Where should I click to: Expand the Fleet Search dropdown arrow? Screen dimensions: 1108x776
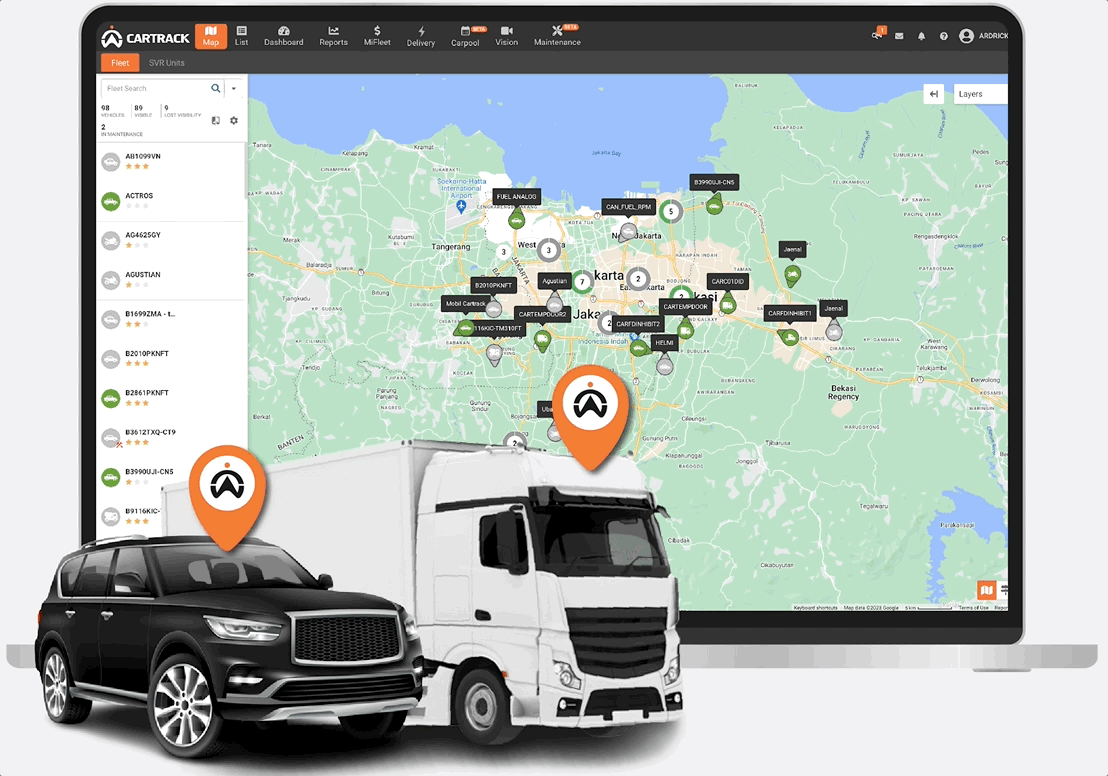(x=233, y=88)
